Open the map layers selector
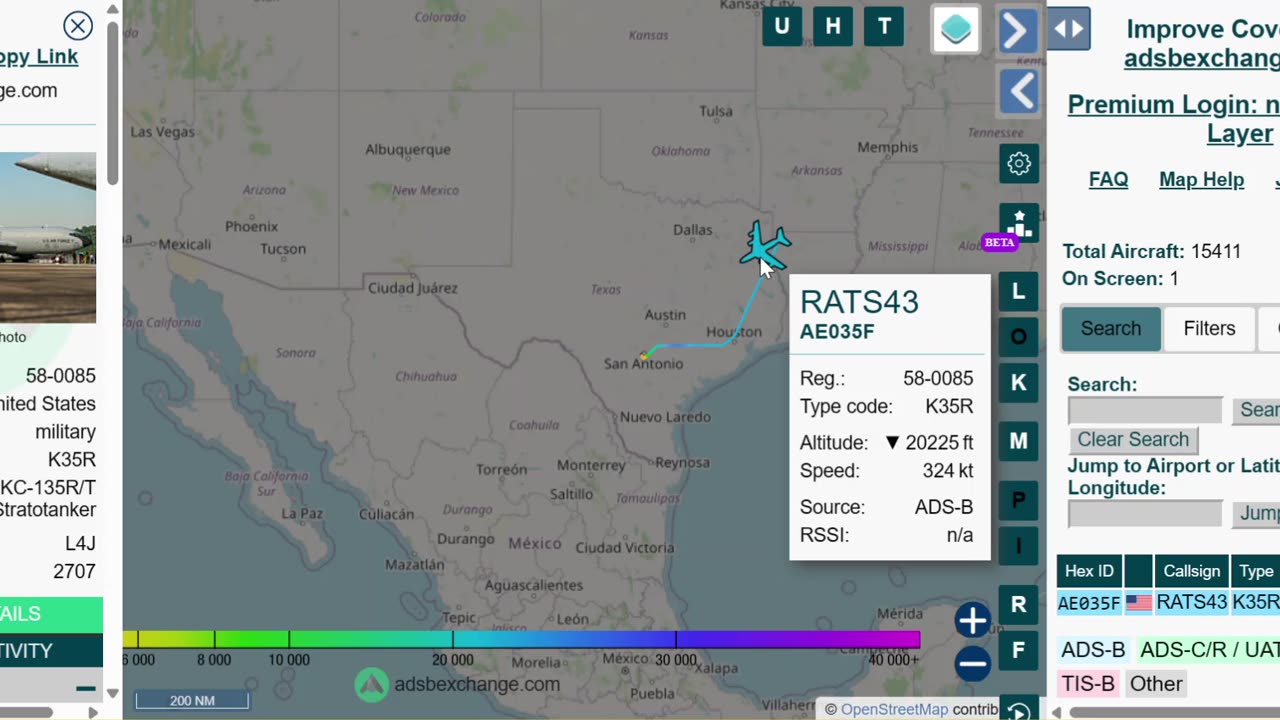This screenshot has height=720, width=1280. click(x=956, y=29)
